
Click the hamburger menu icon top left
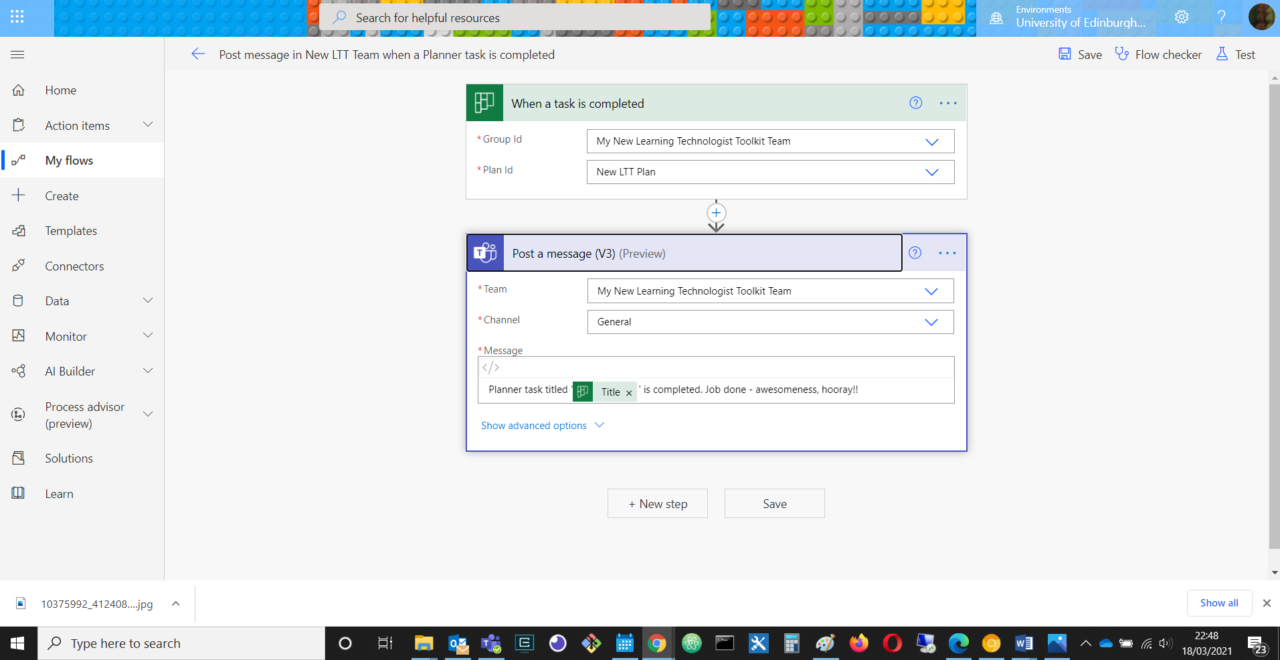17,55
